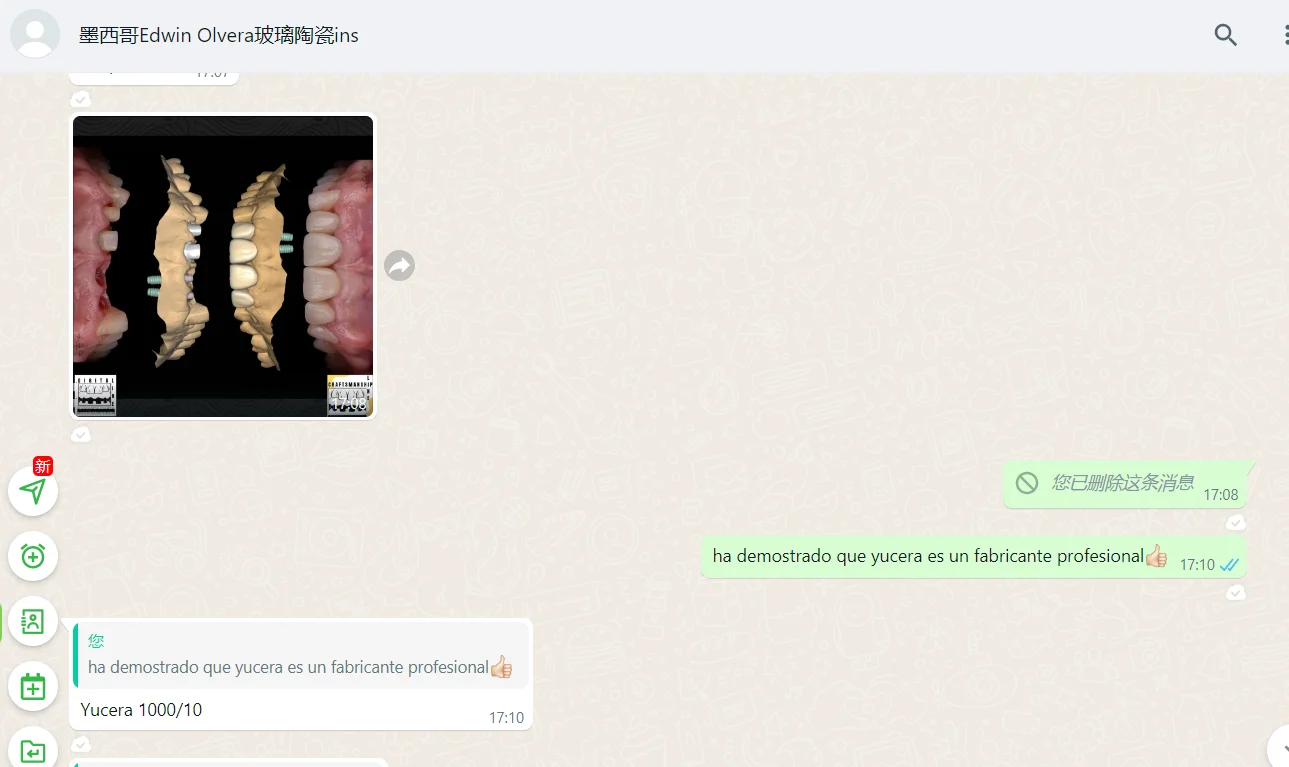Toggle the checkmark under the deleted message

(1236, 522)
